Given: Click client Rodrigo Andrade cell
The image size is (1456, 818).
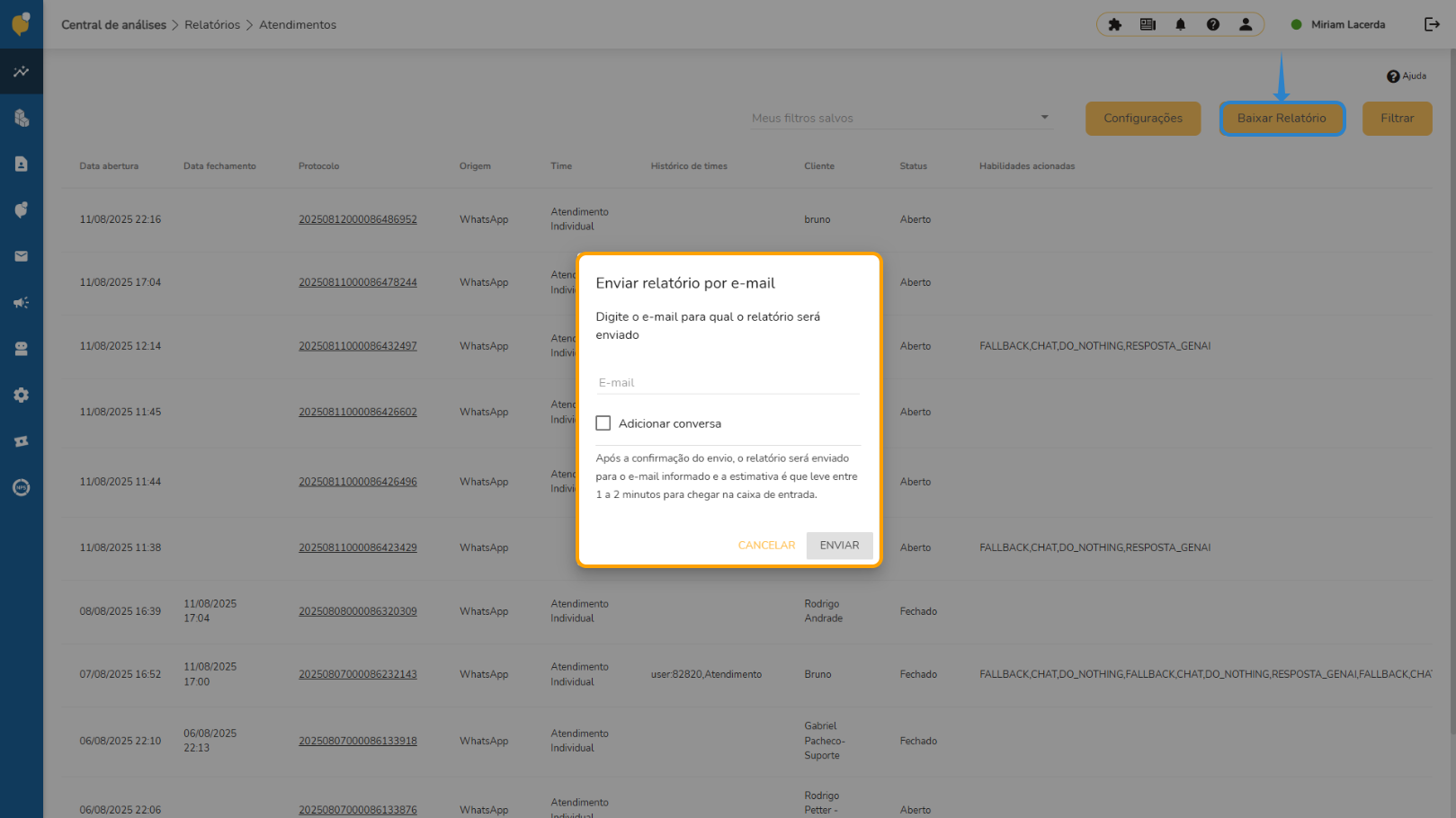Looking at the screenshot, I should [824, 611].
